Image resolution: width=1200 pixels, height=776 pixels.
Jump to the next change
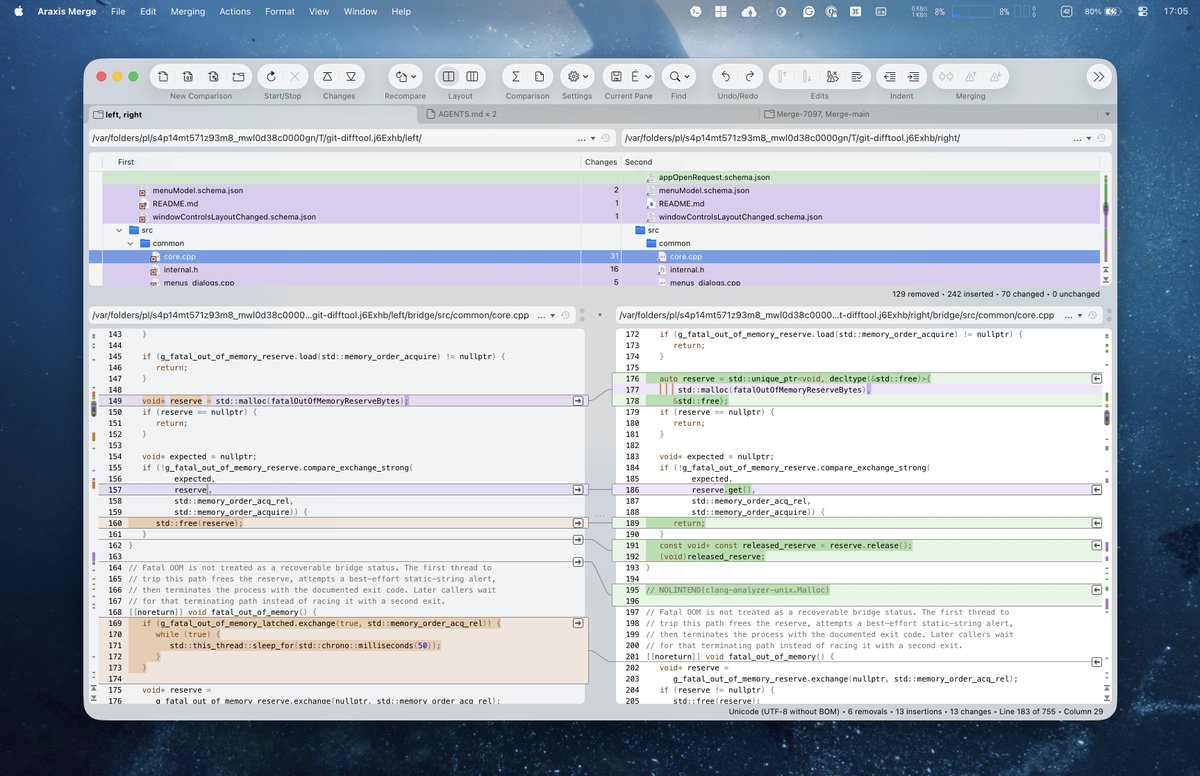point(351,76)
